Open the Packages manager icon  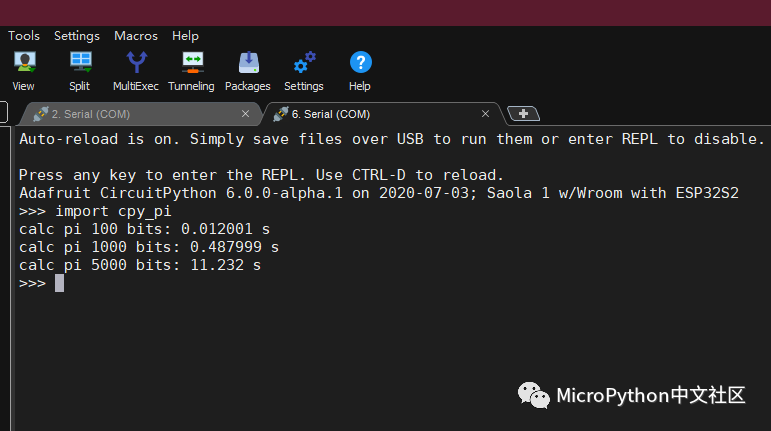coord(248,64)
